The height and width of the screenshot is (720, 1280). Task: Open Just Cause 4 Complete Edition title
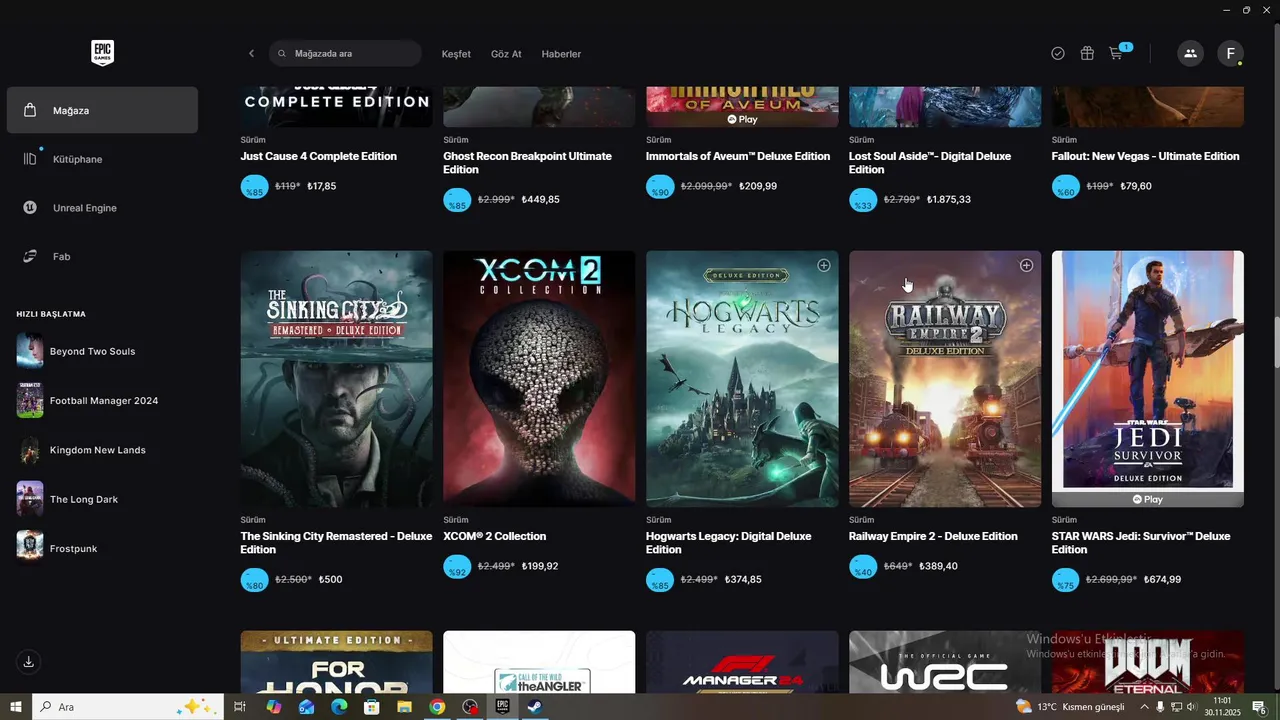pyautogui.click(x=319, y=156)
